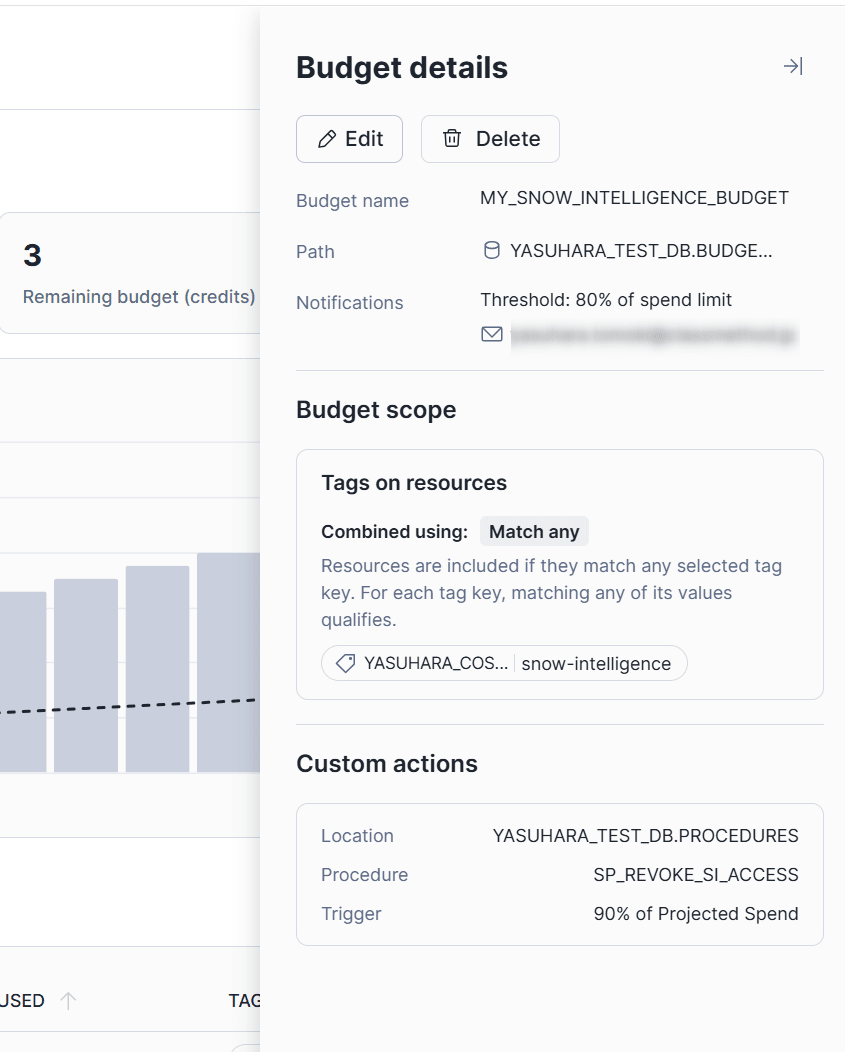This screenshot has width=845, height=1052.
Task: Click the tallest bar in the spend chart
Action: point(228,662)
